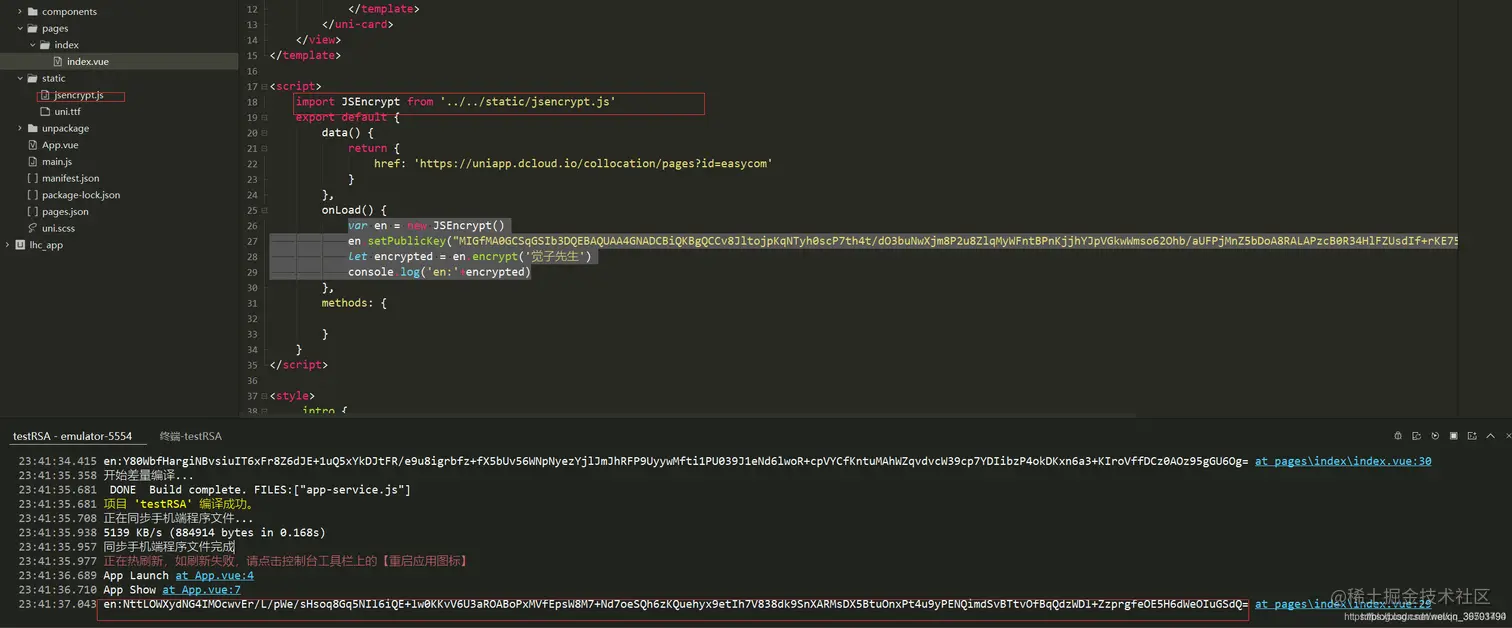Select the unpackage folder row
Screen dimensions: 1512x628
point(119,128)
